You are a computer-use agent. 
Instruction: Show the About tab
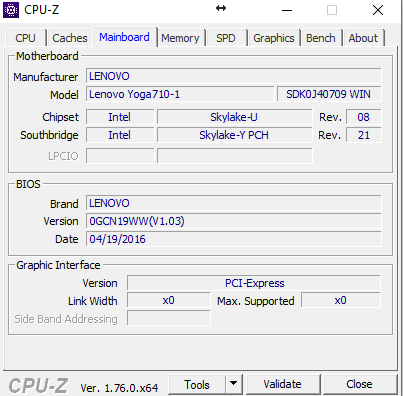tap(363, 38)
